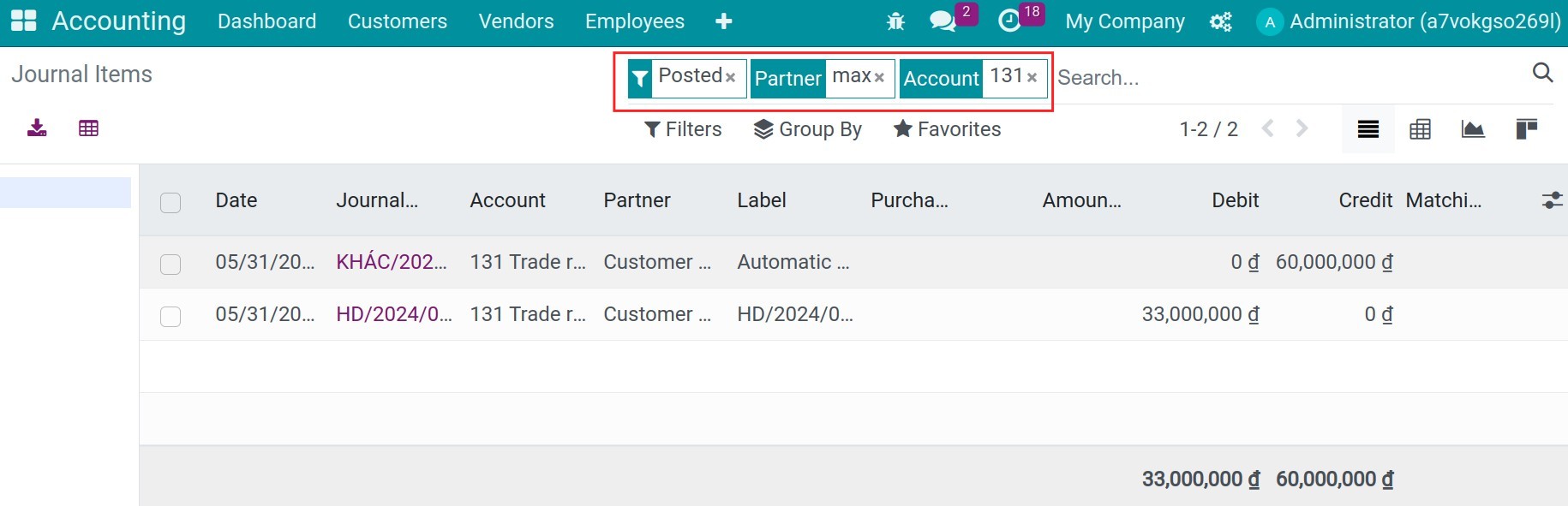
Task: Open the Employees menu
Action: tap(635, 21)
